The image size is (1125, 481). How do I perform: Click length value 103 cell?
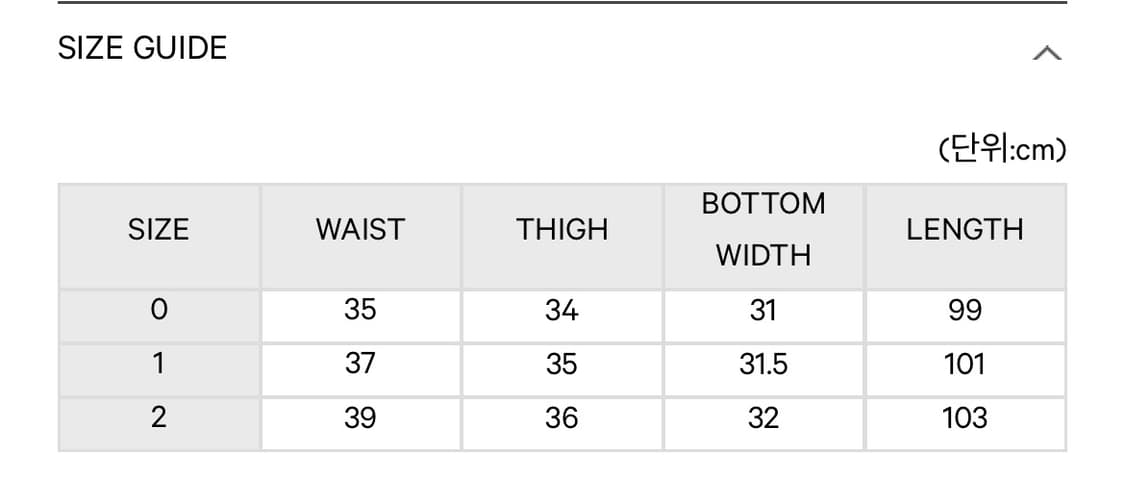coord(965,418)
